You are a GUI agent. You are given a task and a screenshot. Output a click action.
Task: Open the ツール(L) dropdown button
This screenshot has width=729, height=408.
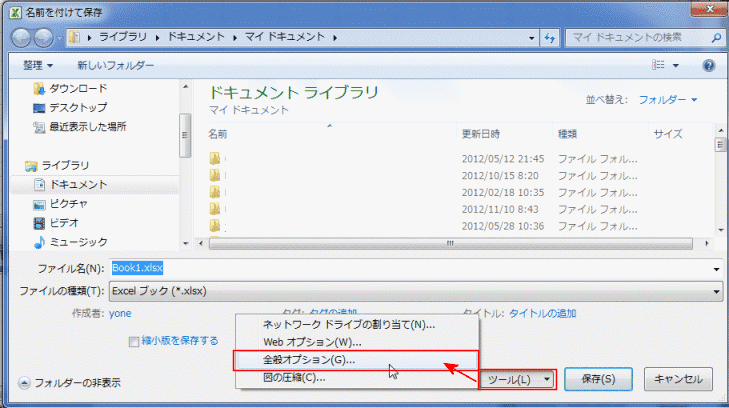tap(517, 380)
